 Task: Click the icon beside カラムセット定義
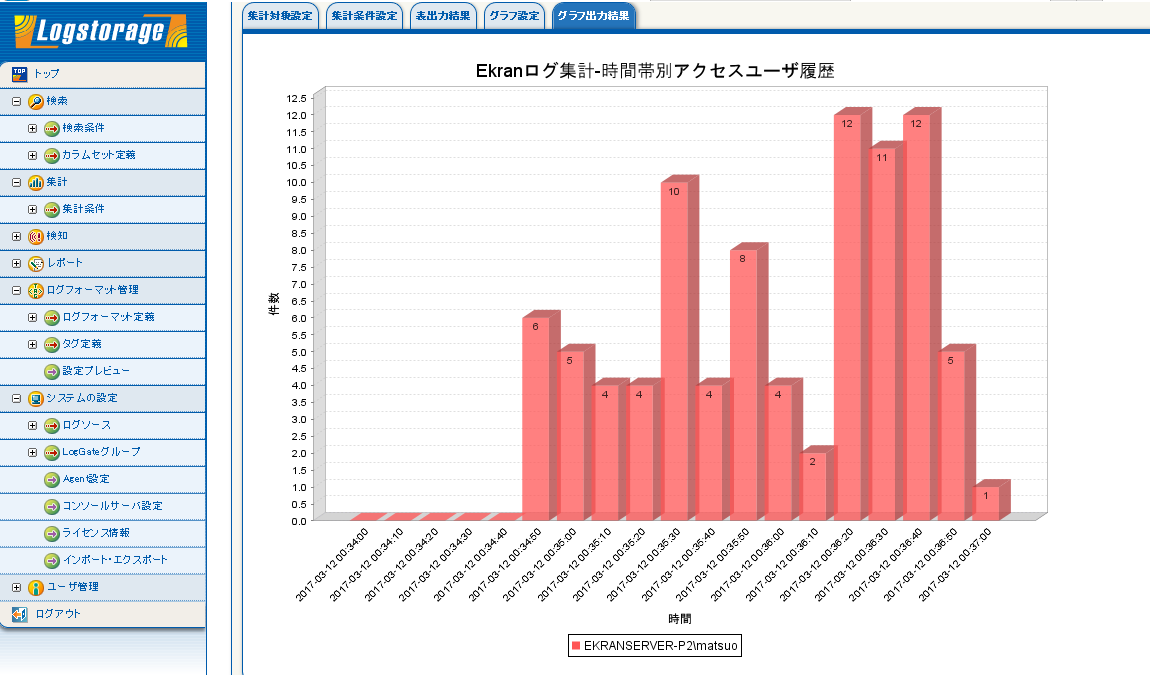51,156
